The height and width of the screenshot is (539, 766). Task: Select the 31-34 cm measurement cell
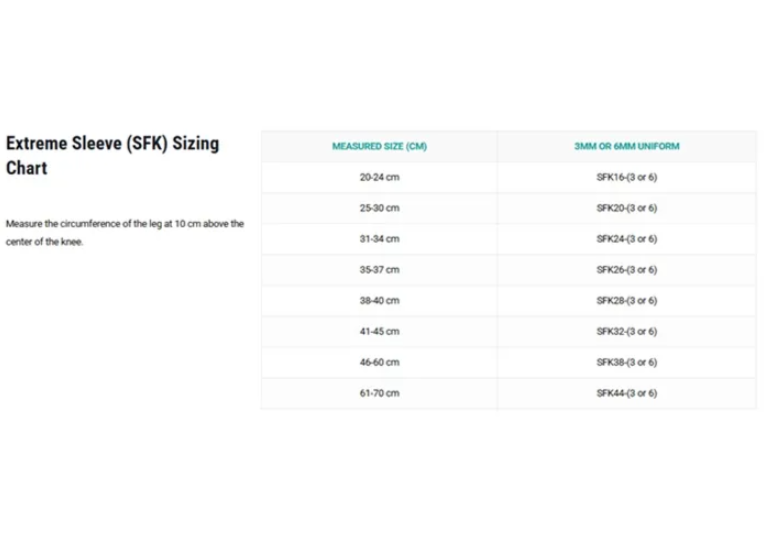(x=380, y=239)
